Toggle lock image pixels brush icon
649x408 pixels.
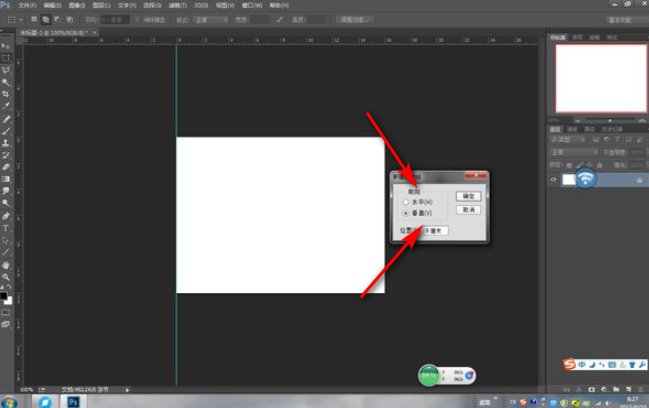(x=579, y=165)
